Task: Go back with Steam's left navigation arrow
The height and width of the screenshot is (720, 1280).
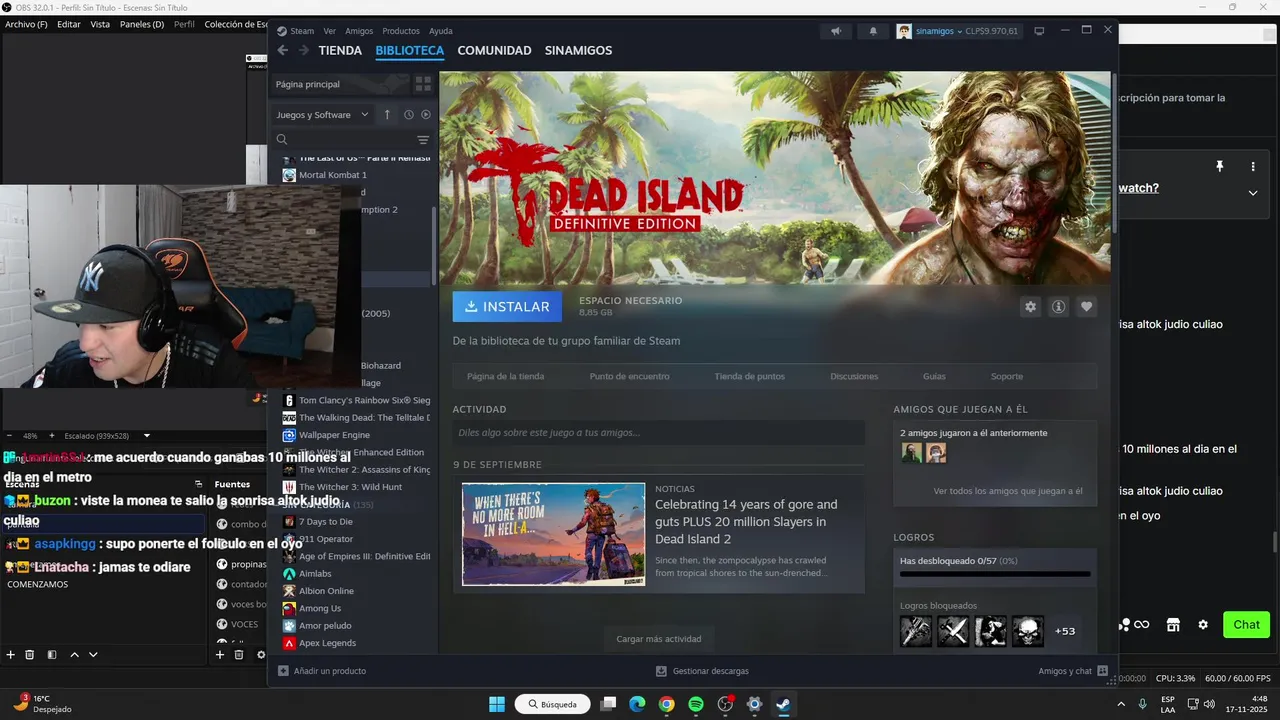Action: (x=282, y=50)
